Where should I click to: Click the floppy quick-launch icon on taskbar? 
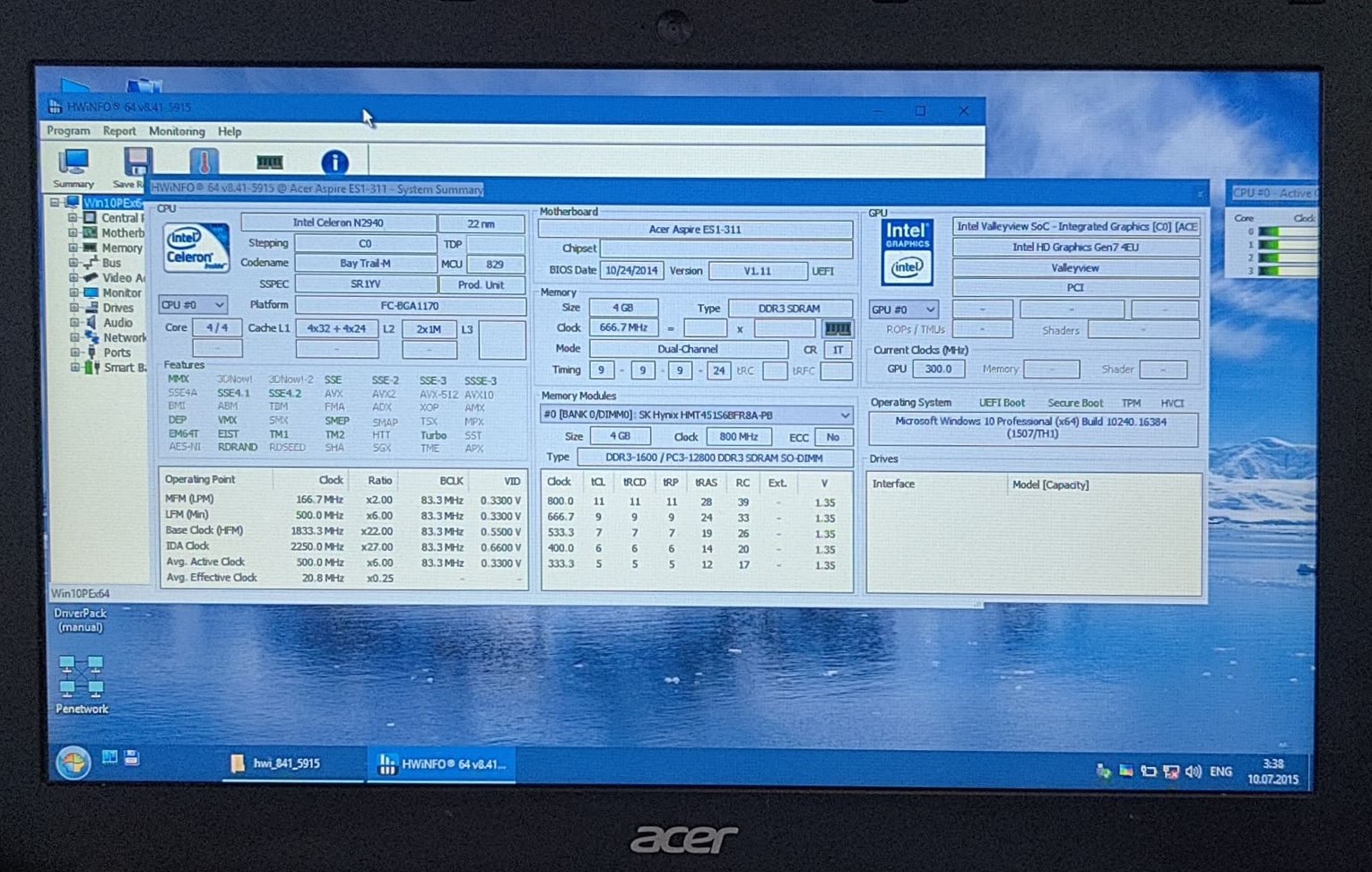[x=132, y=758]
